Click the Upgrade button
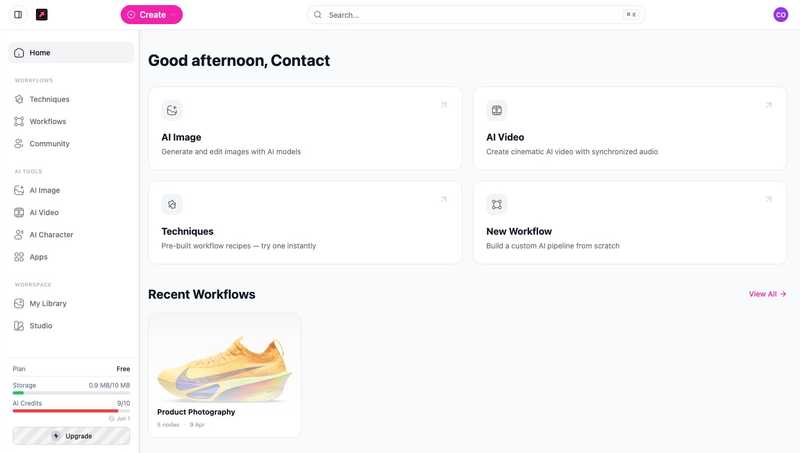Screen dimensions: 800x453 (x=71, y=436)
